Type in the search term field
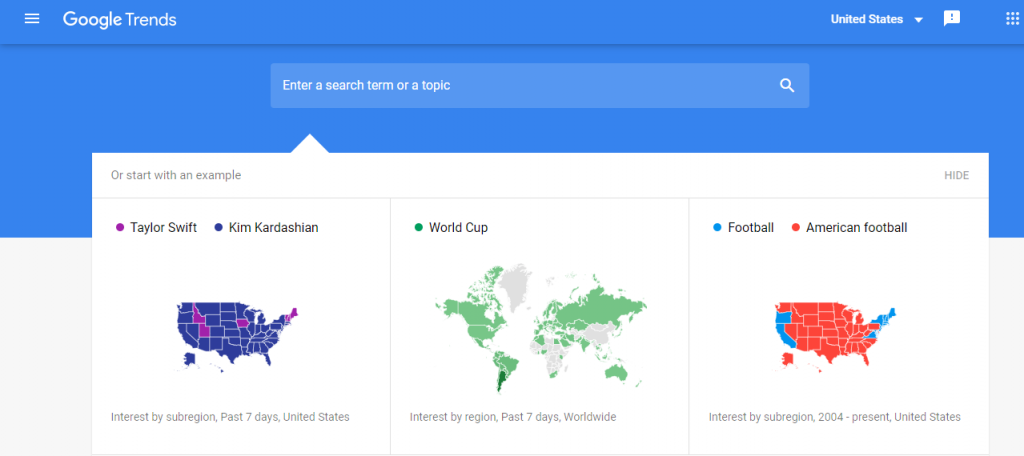The image size is (1024, 456). pyautogui.click(x=520, y=85)
